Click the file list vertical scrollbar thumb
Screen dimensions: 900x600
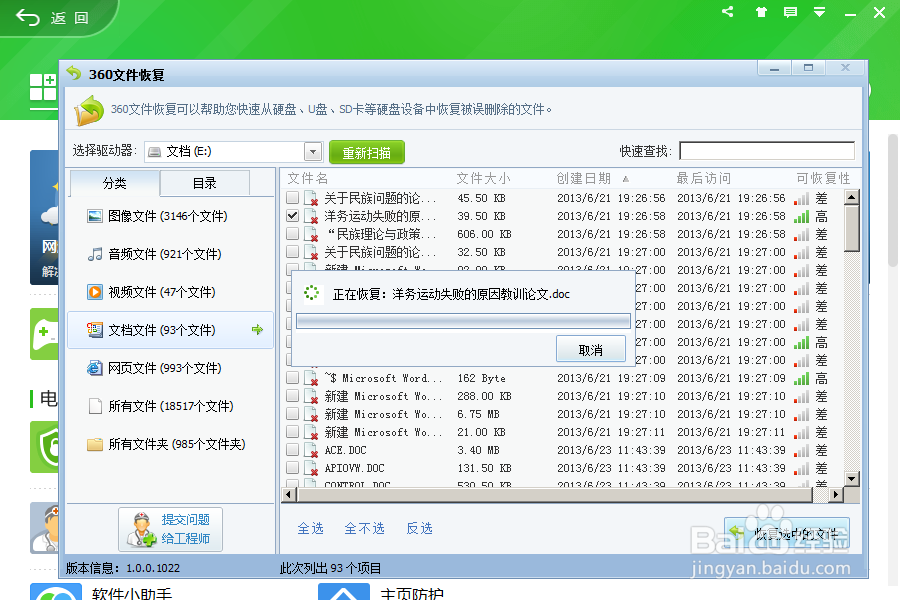[x=852, y=229]
